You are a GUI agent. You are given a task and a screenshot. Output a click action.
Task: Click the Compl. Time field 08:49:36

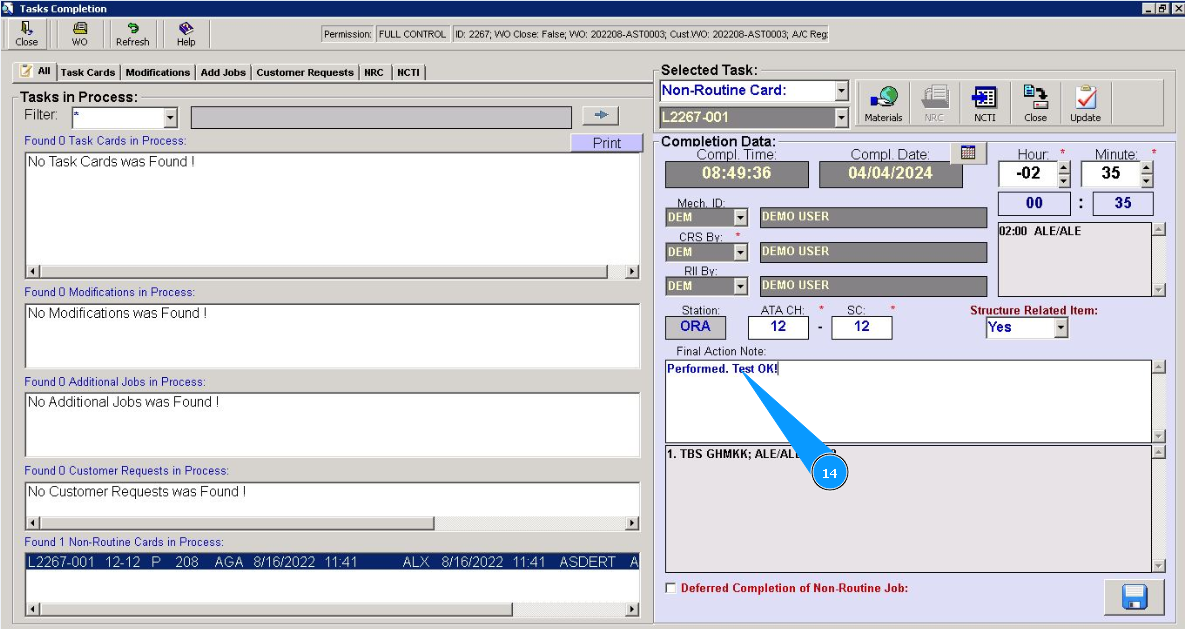pyautogui.click(x=737, y=174)
